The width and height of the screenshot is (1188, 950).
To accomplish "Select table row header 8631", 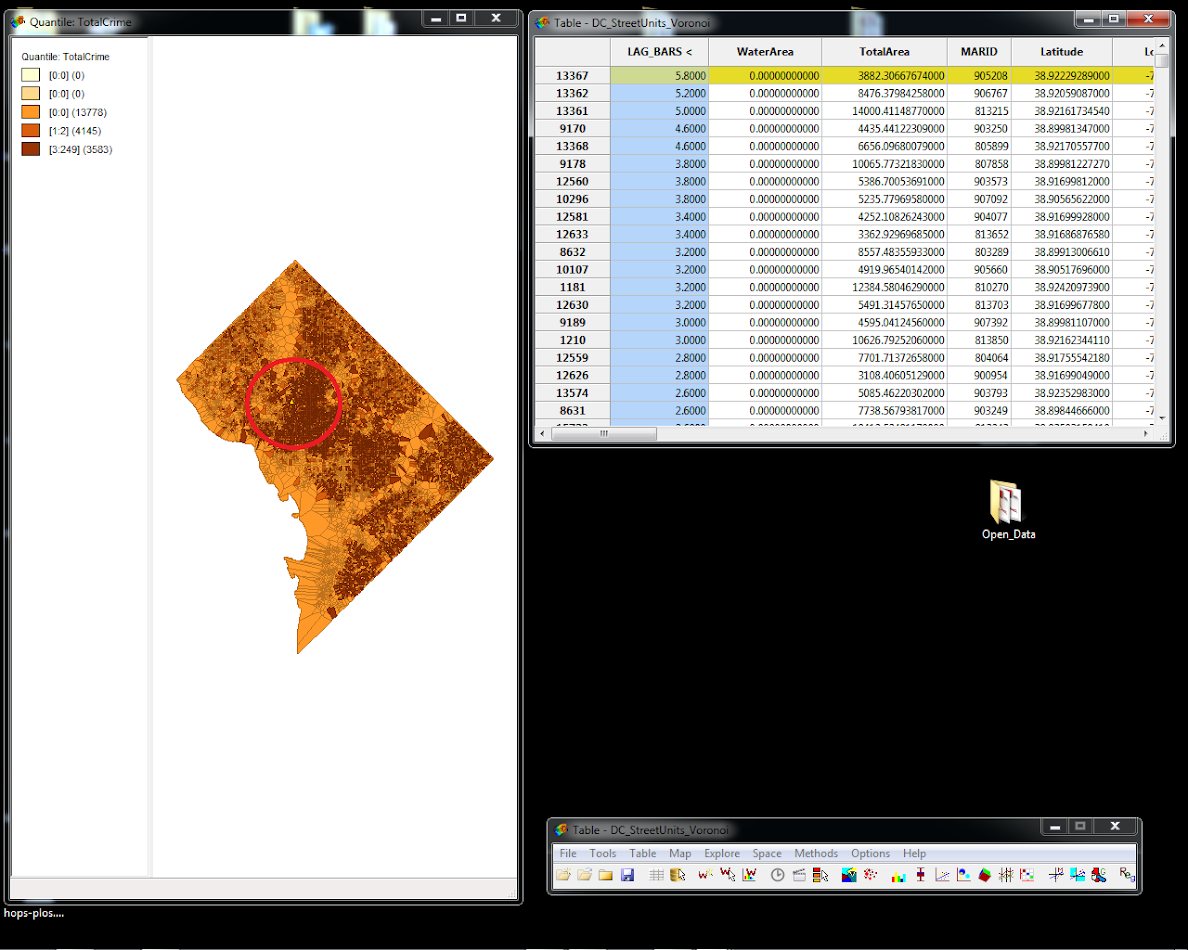I will (572, 411).
